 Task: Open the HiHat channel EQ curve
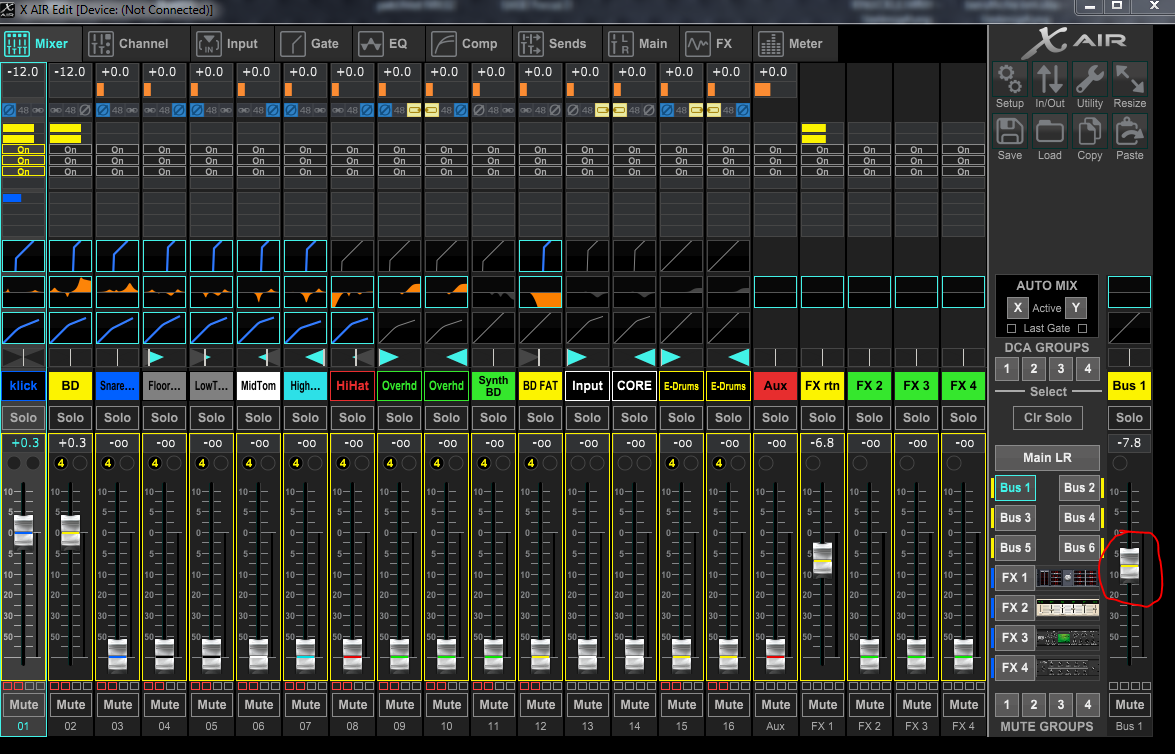pos(352,292)
